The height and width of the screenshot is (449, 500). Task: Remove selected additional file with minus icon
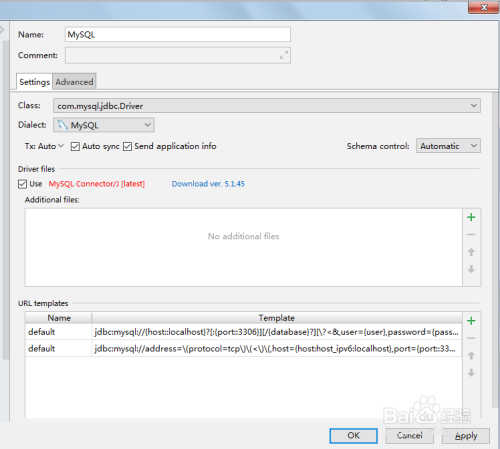pyautogui.click(x=471, y=235)
